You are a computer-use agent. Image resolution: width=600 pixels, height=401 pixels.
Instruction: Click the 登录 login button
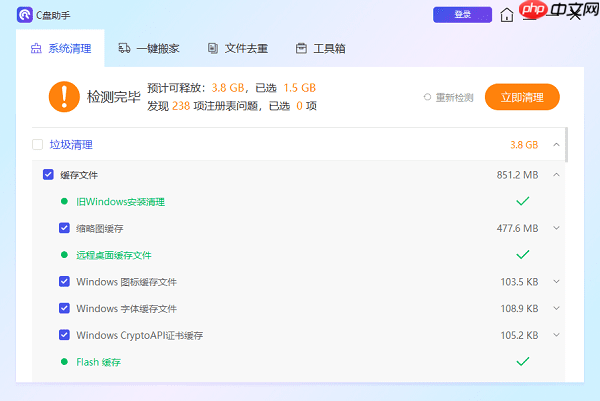462,15
